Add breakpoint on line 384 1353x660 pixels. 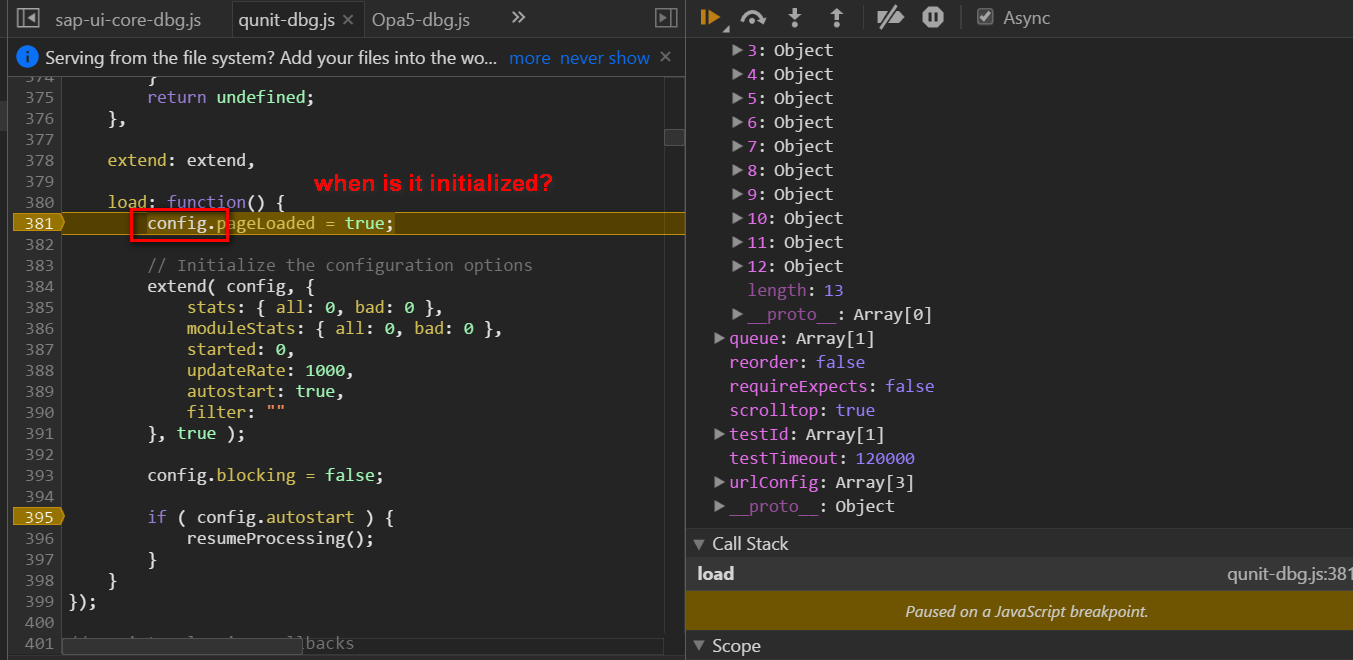point(37,286)
